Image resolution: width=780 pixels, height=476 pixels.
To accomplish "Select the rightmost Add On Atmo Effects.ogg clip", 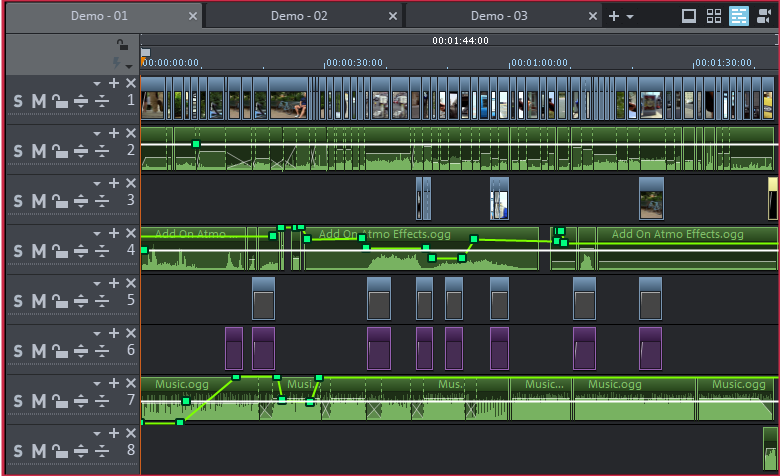I will click(x=686, y=249).
